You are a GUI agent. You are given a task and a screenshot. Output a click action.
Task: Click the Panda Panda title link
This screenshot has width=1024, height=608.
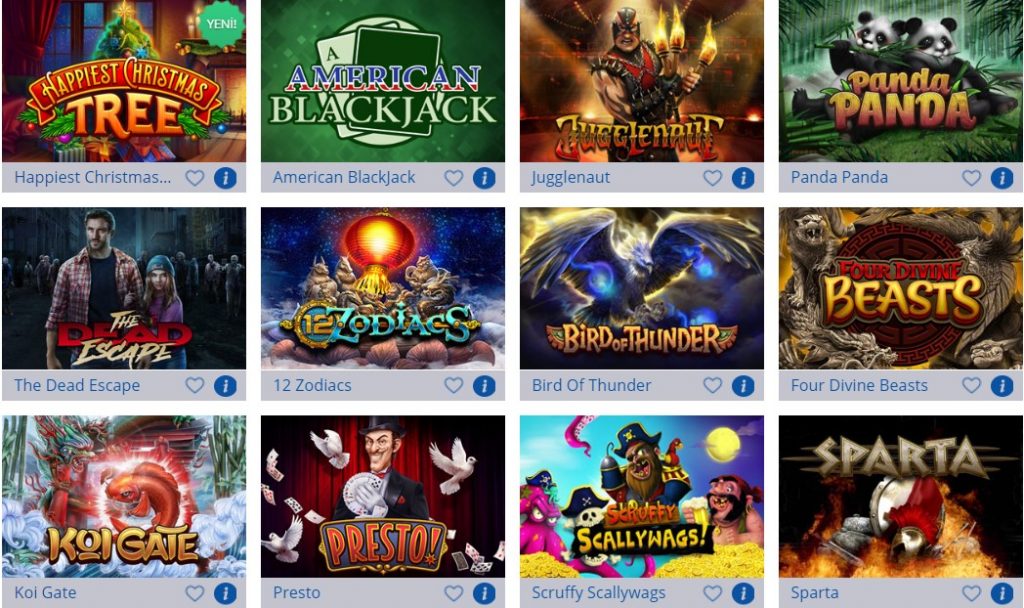(839, 177)
